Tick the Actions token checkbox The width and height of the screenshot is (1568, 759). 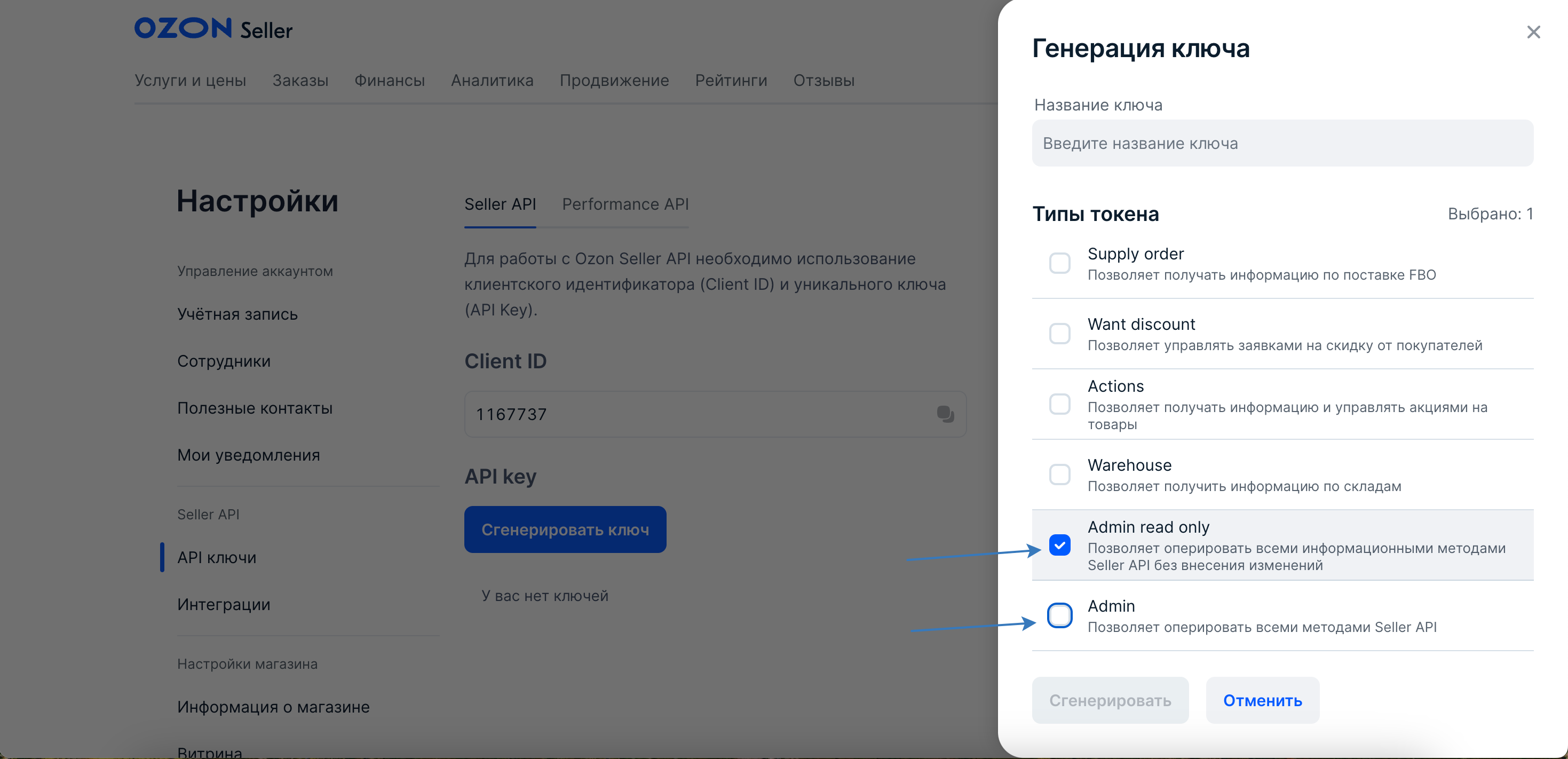(1059, 404)
